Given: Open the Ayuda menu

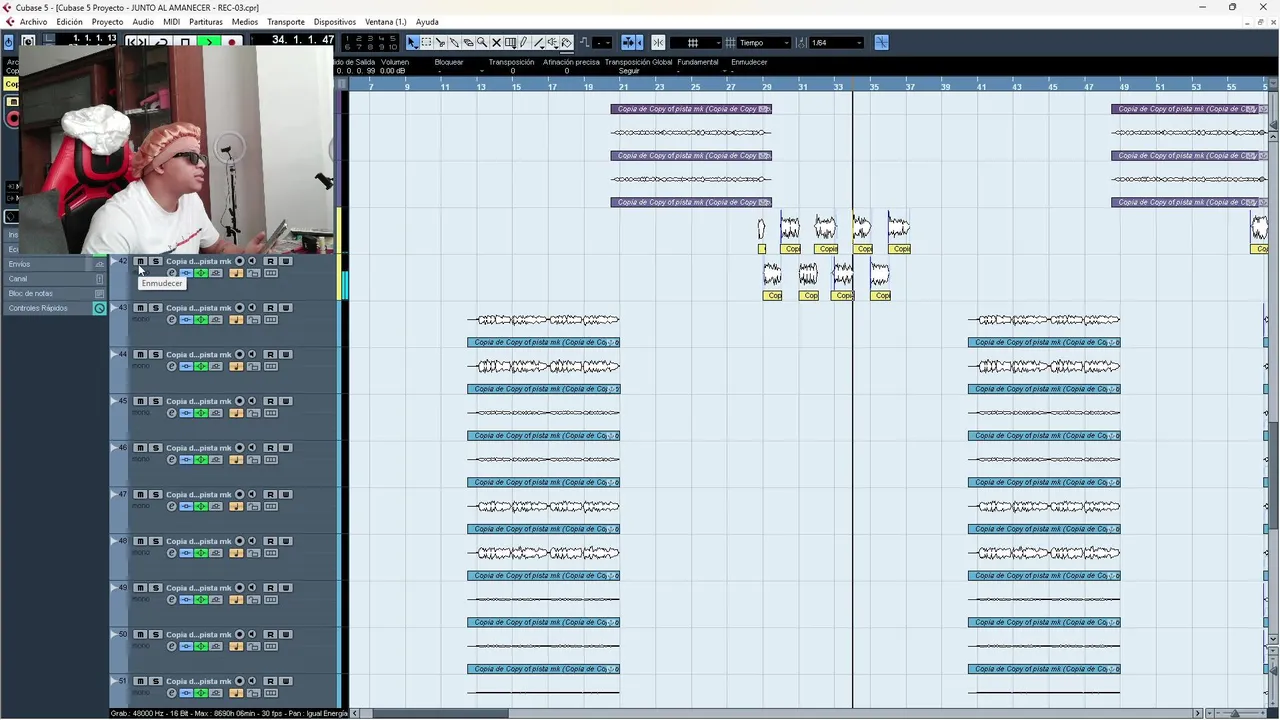Looking at the screenshot, I should pyautogui.click(x=427, y=22).
